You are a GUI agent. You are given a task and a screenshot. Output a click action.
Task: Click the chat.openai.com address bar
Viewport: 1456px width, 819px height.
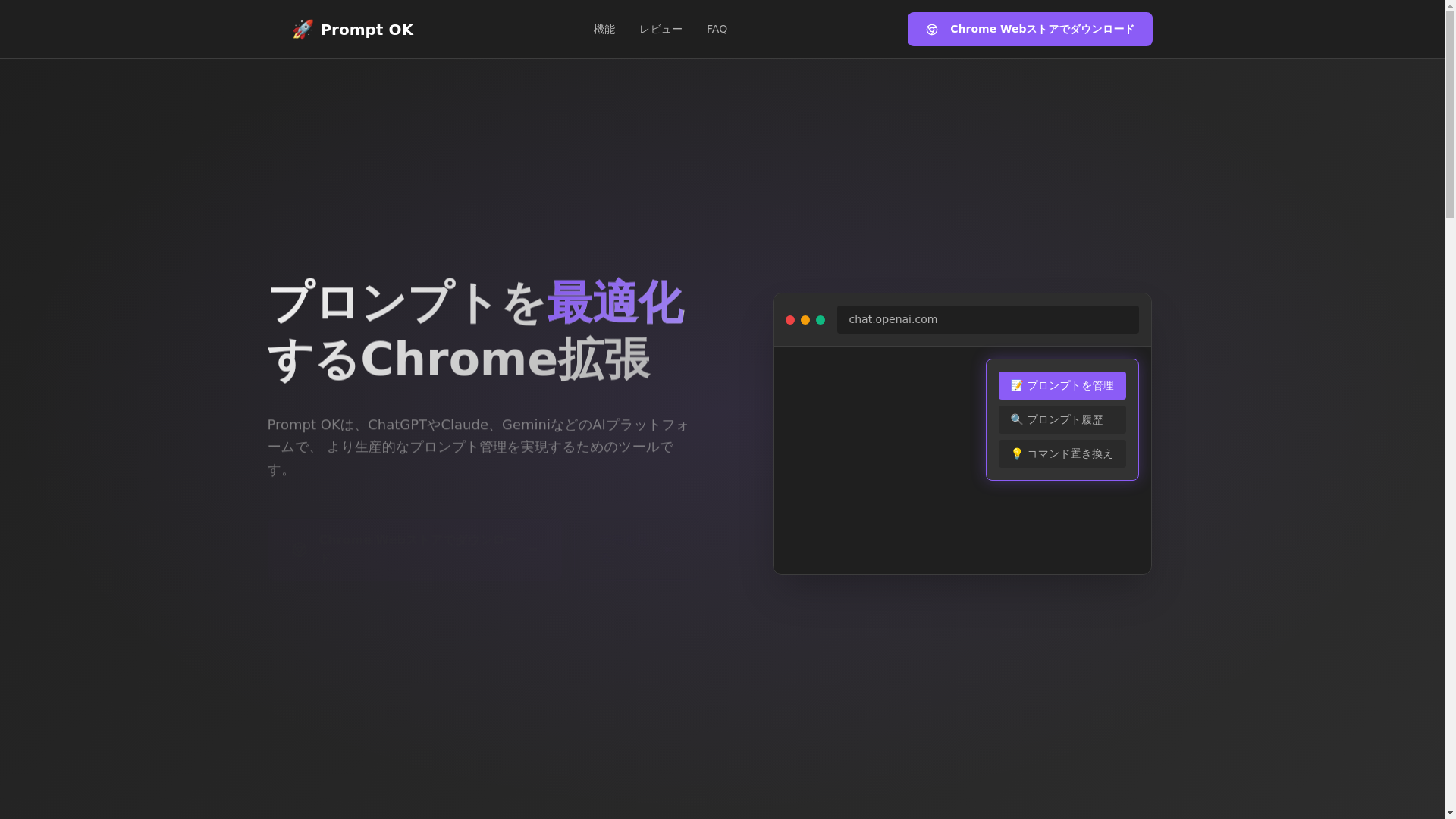(987, 319)
